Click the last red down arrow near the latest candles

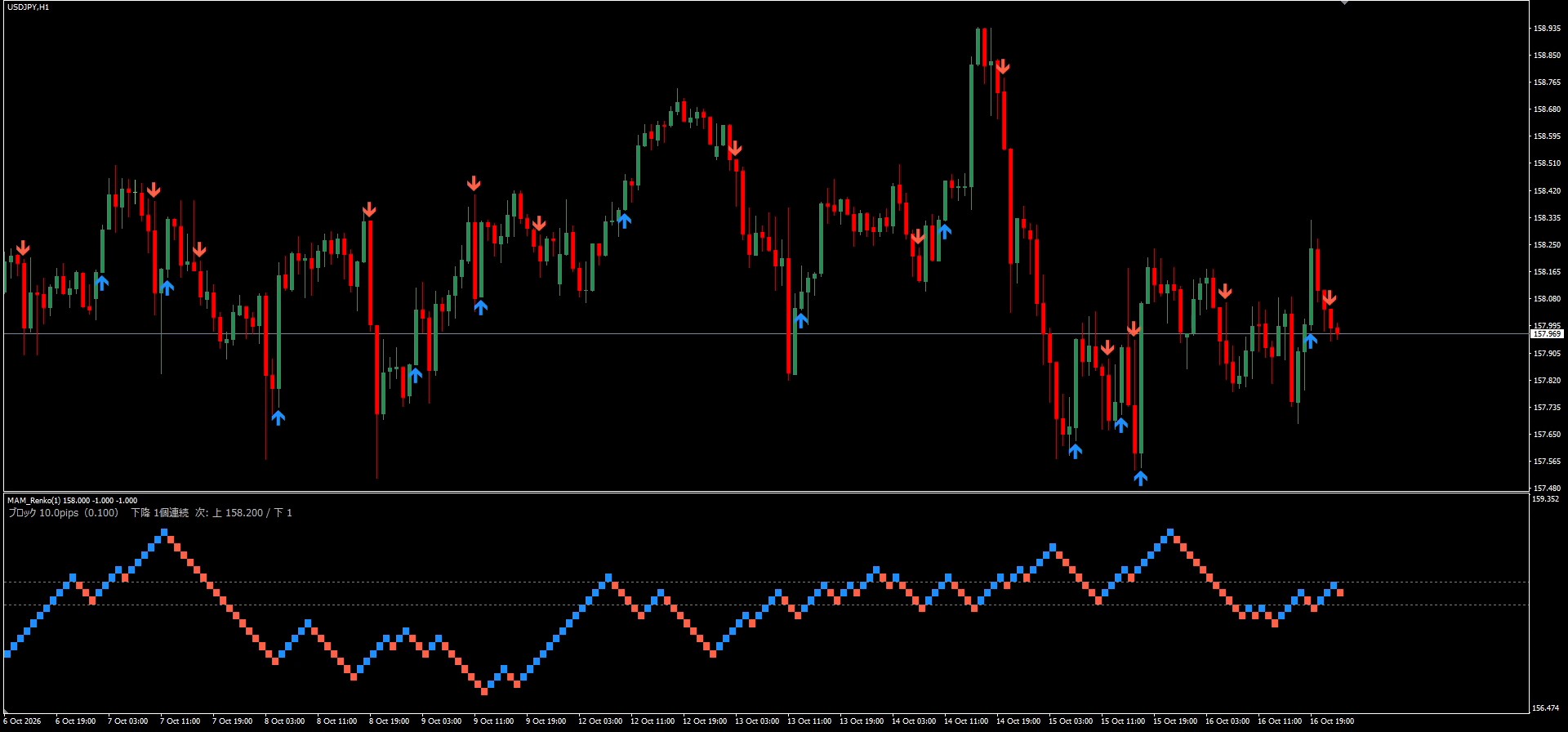pyautogui.click(x=1330, y=297)
